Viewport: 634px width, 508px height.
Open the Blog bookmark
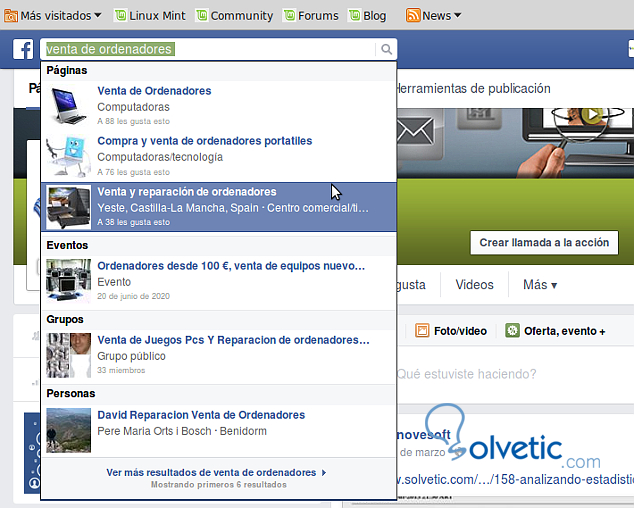point(368,16)
